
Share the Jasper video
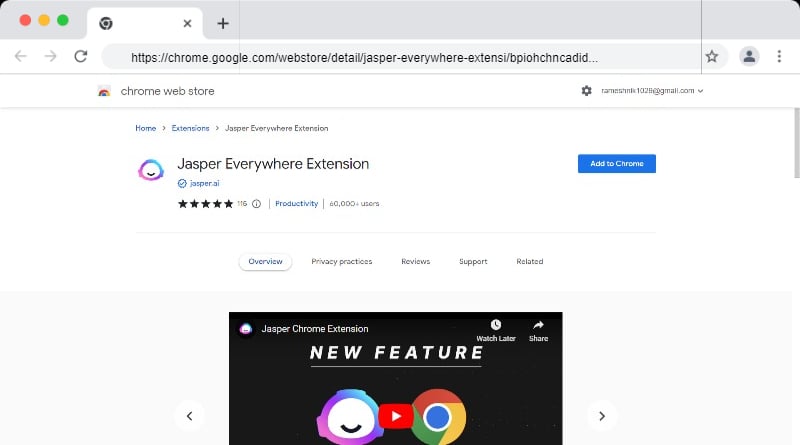coord(538,331)
